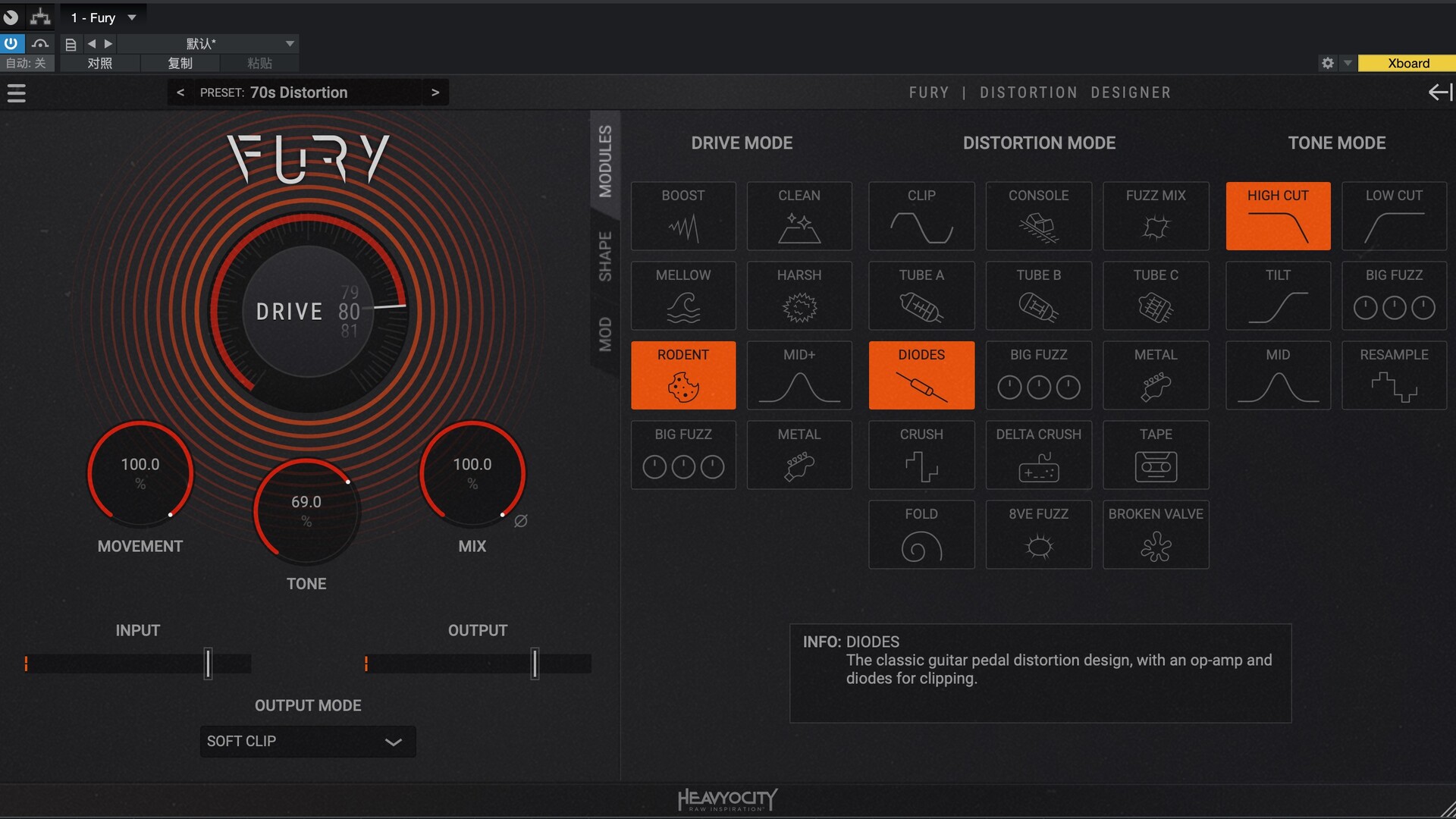Click the INPUT level slider
1456x819 pixels.
[138, 664]
